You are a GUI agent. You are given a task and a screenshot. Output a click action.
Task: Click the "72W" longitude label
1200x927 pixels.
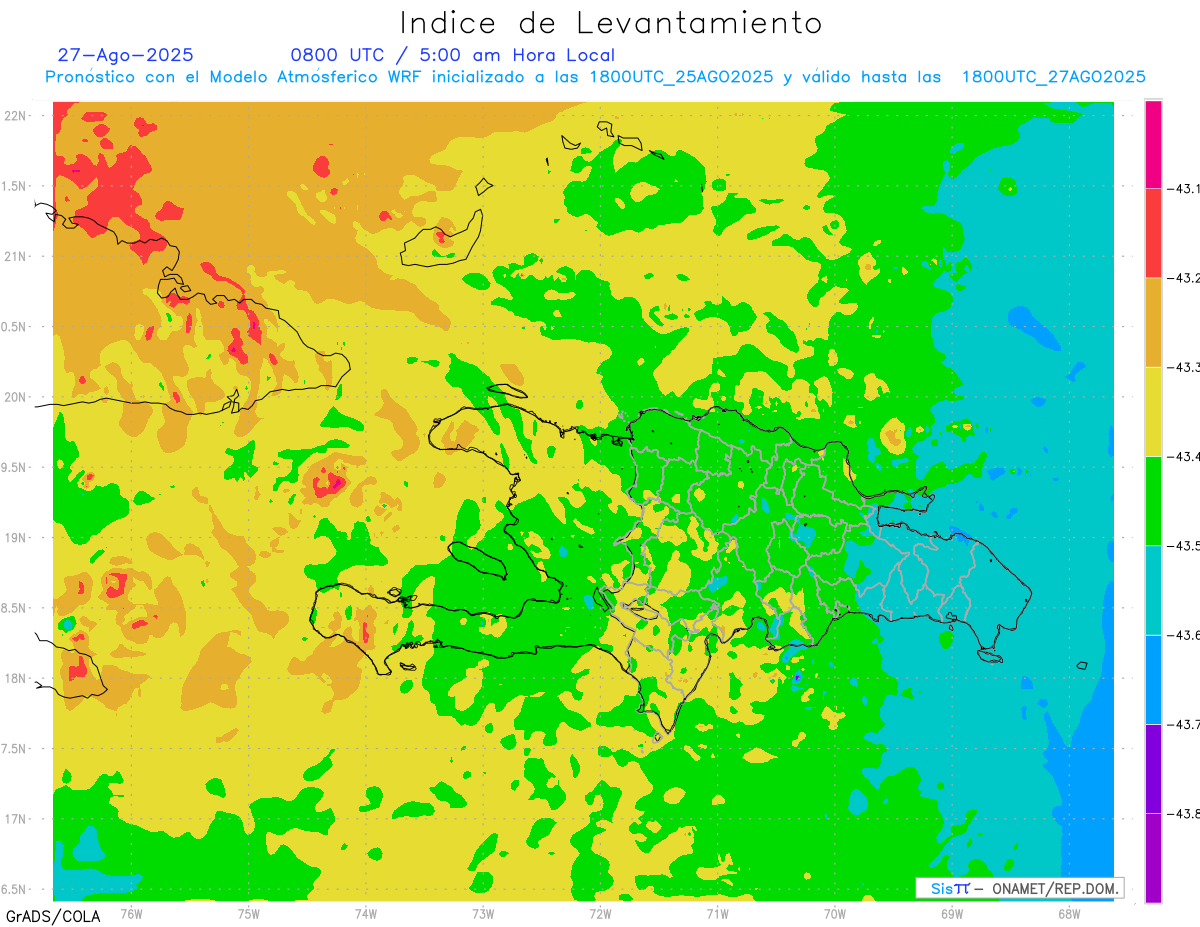pos(600,913)
